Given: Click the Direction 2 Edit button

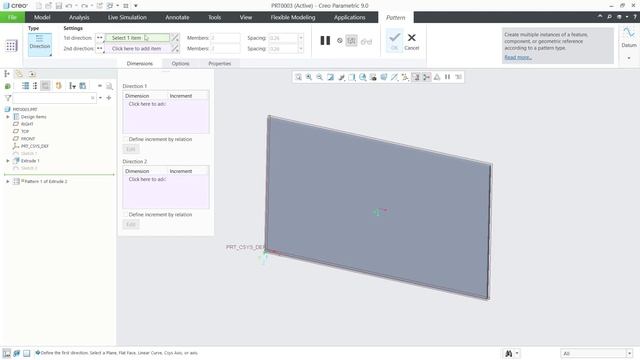Looking at the screenshot, I should pos(131,224).
